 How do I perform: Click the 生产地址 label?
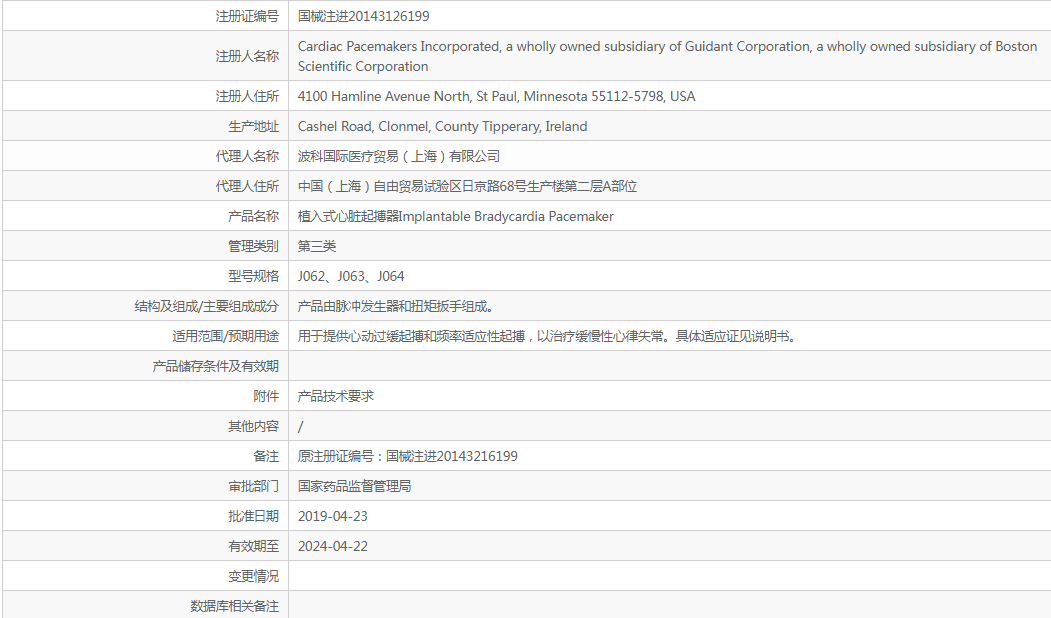pos(253,126)
